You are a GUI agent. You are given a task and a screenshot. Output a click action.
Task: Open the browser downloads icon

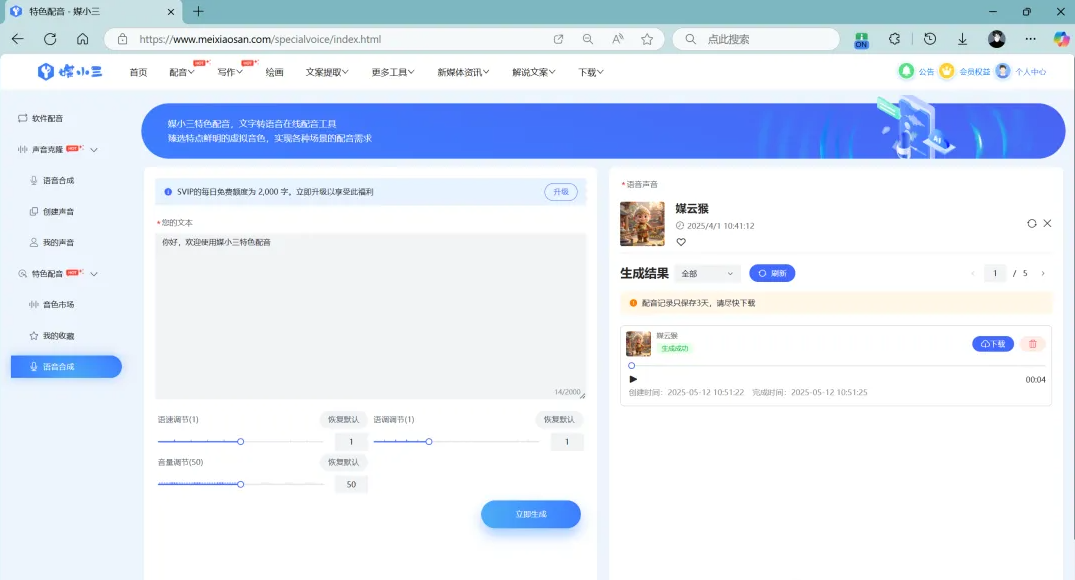pyautogui.click(x=963, y=39)
